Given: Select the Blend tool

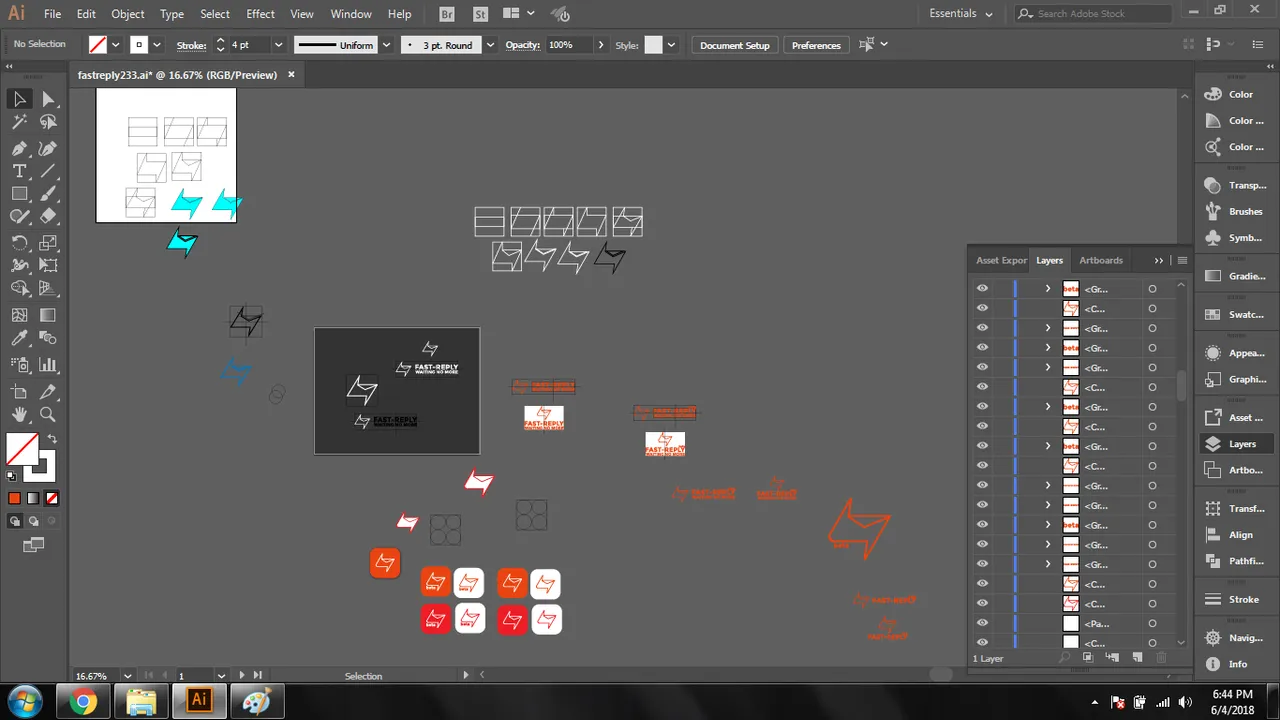Looking at the screenshot, I should click(48, 339).
